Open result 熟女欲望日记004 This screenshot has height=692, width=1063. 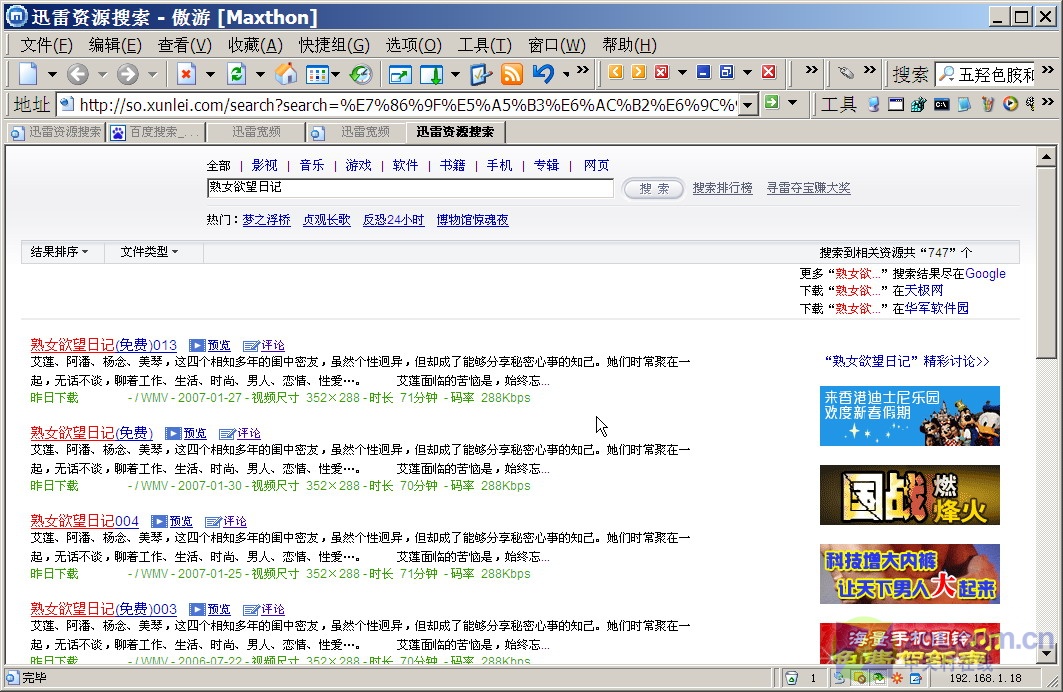click(85, 521)
